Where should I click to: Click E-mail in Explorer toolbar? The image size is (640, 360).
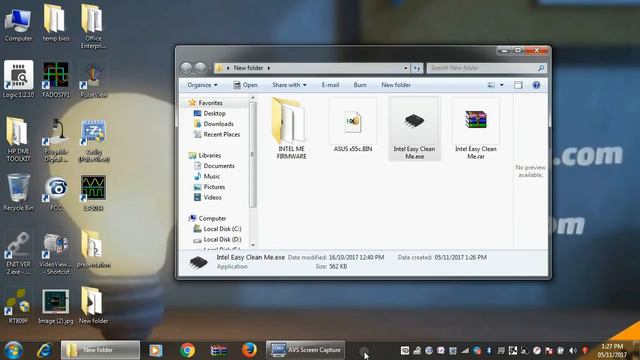click(330, 85)
